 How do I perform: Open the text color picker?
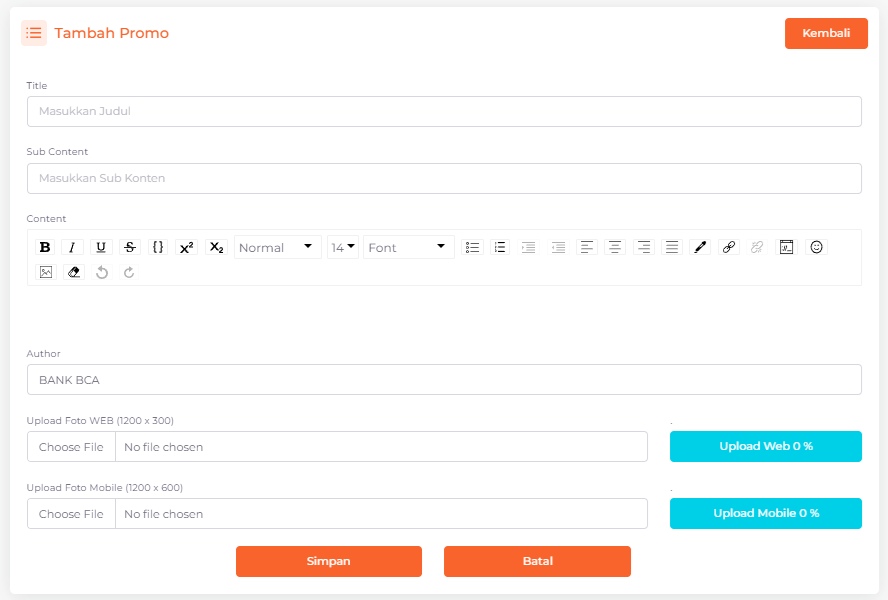(700, 247)
